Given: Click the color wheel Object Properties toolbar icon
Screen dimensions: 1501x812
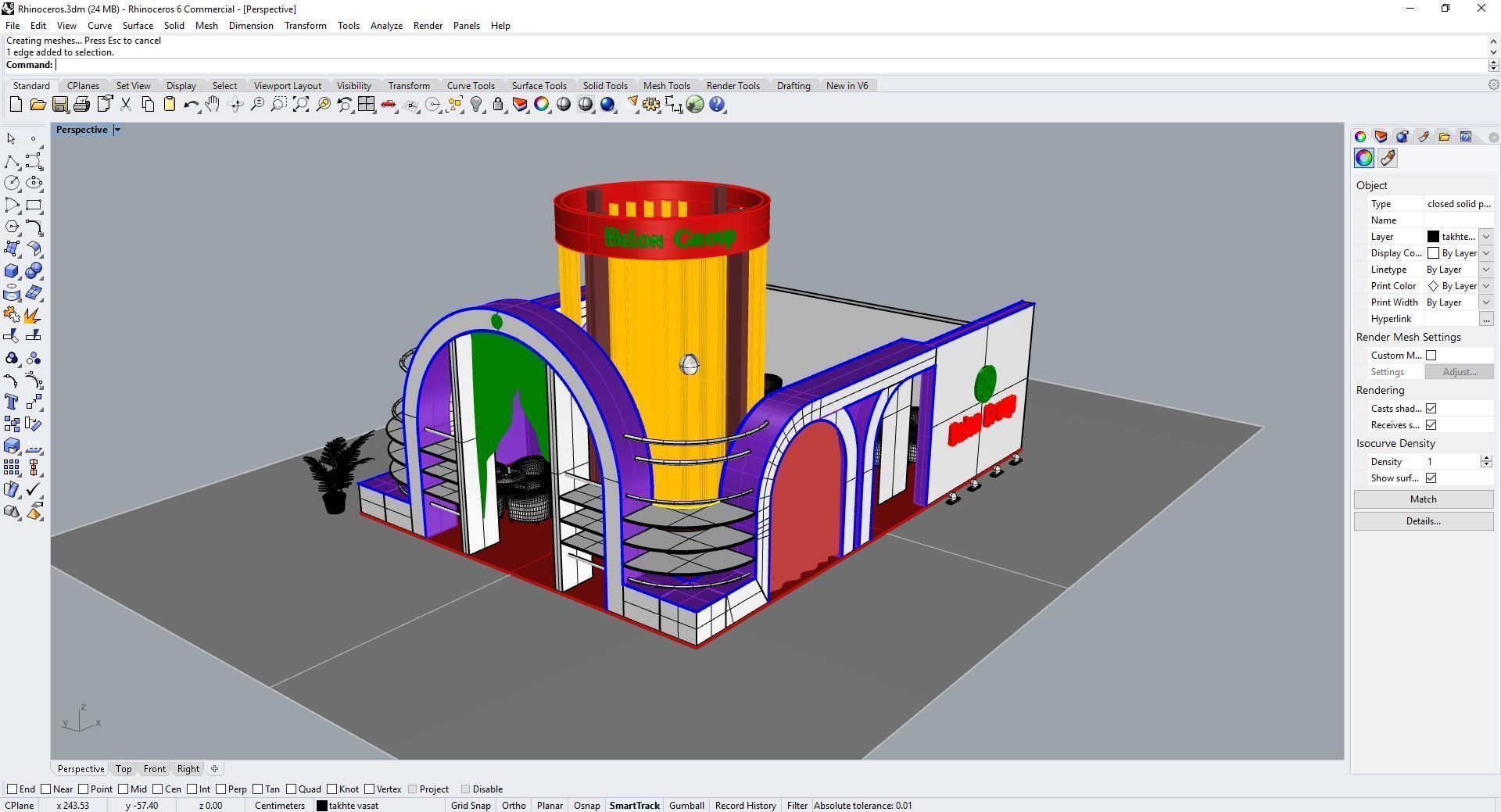Looking at the screenshot, I should (541, 104).
